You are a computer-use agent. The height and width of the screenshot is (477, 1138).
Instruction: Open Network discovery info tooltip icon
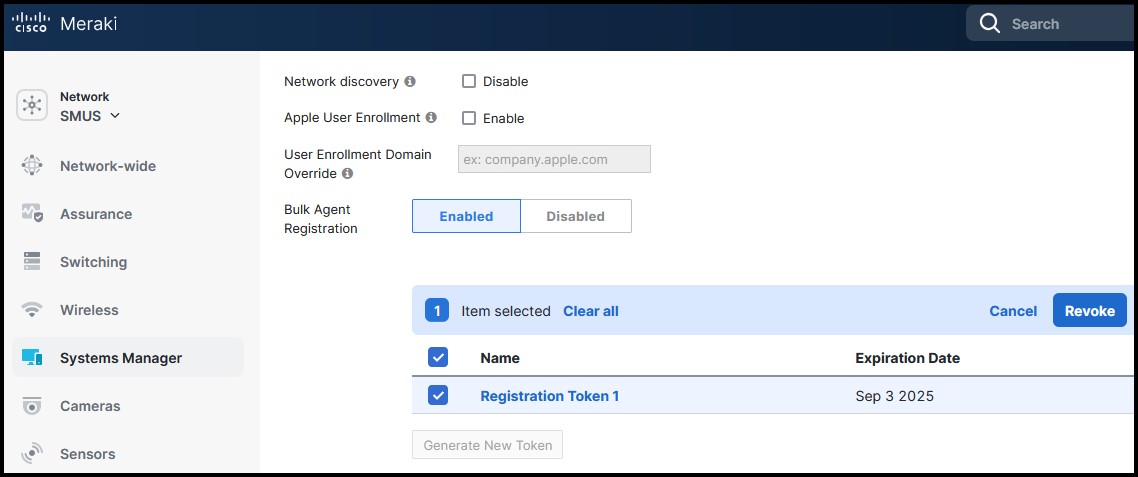410,81
